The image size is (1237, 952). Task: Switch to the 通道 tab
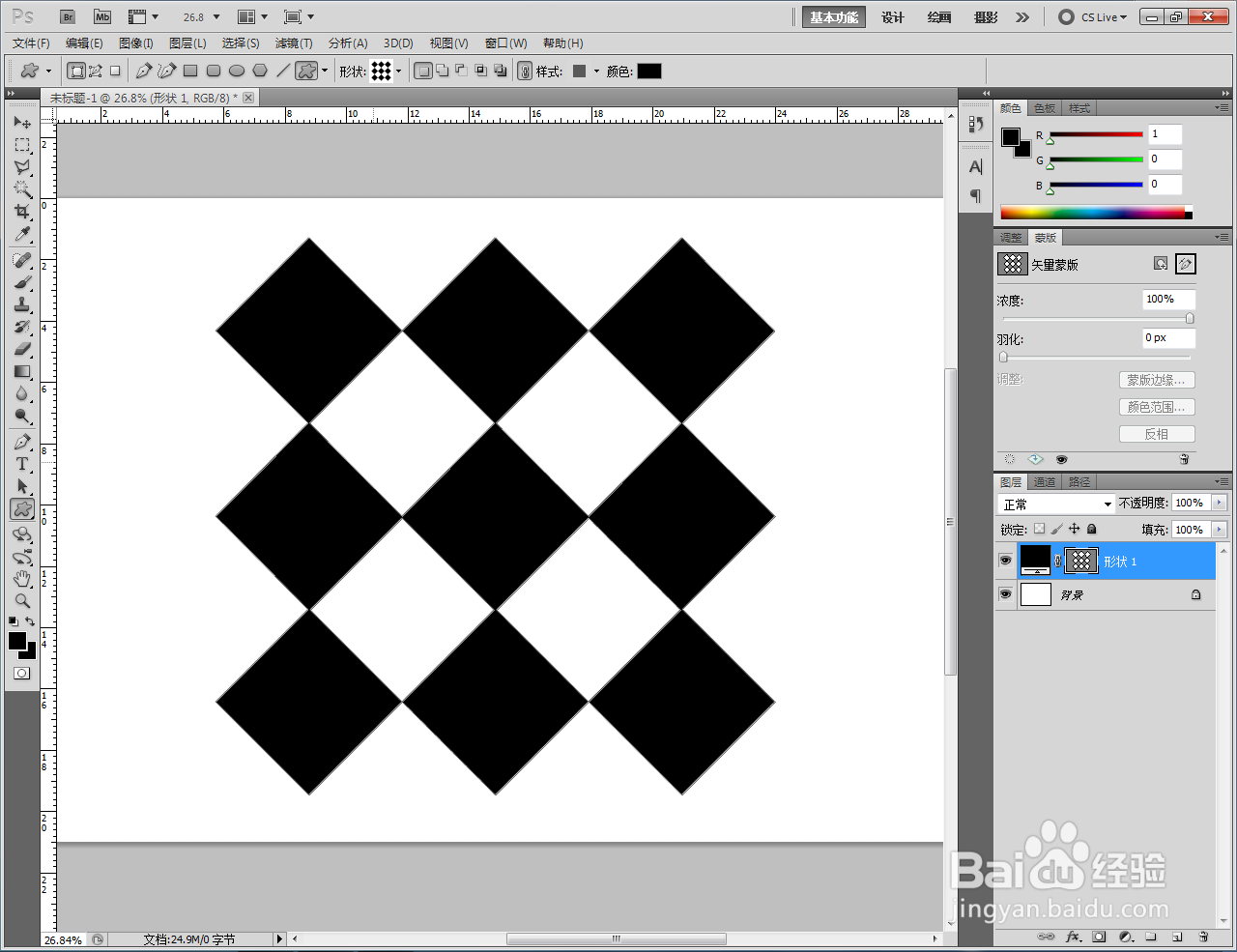[x=1045, y=482]
